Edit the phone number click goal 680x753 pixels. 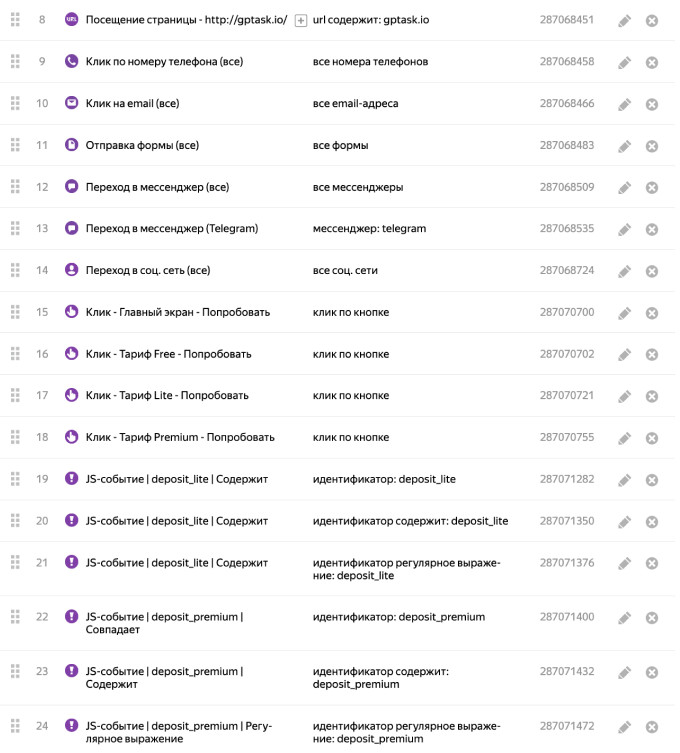(x=625, y=63)
